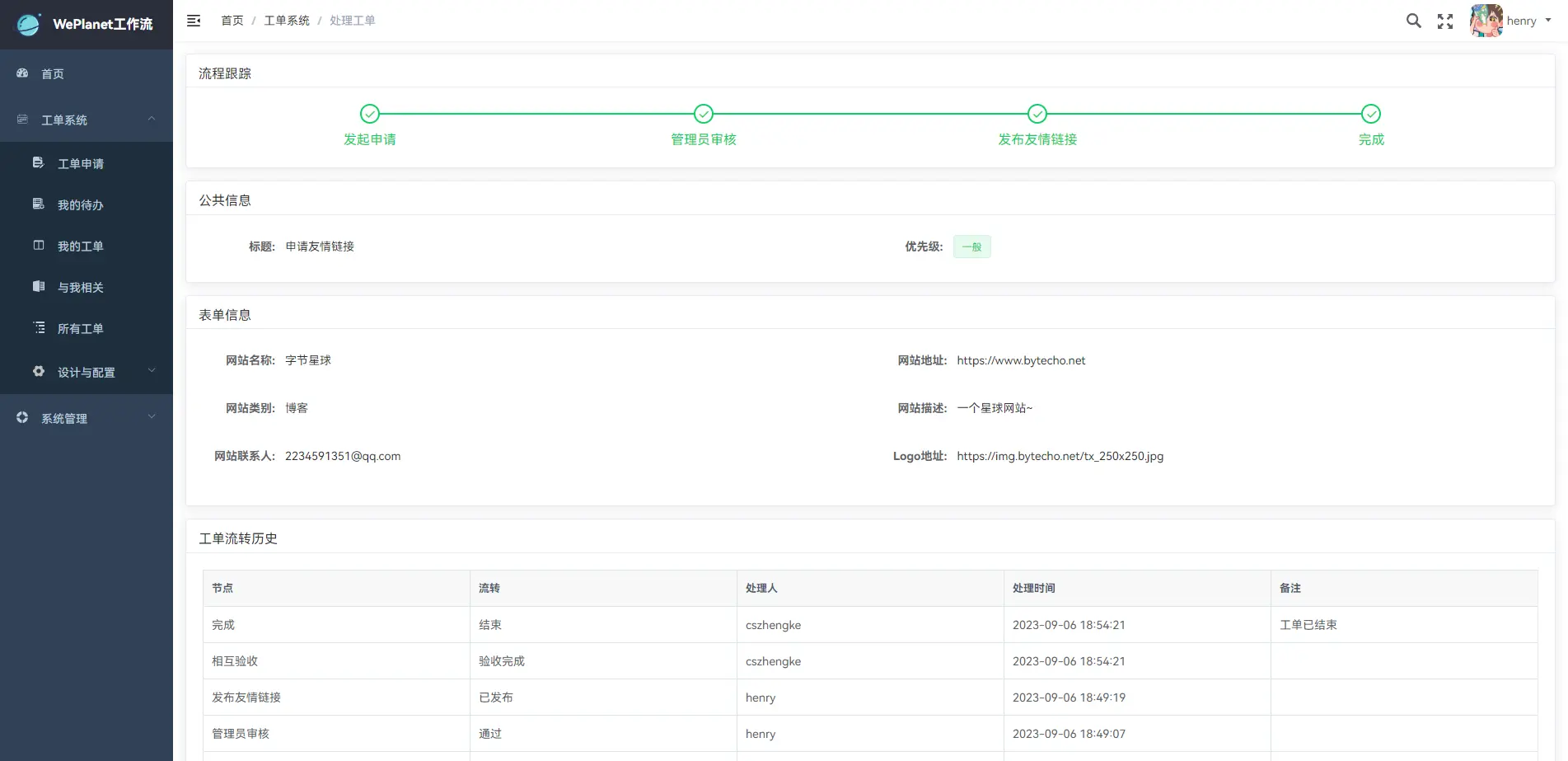
Task: Click the 首页 breadcrumb link
Action: pyautogui.click(x=232, y=21)
